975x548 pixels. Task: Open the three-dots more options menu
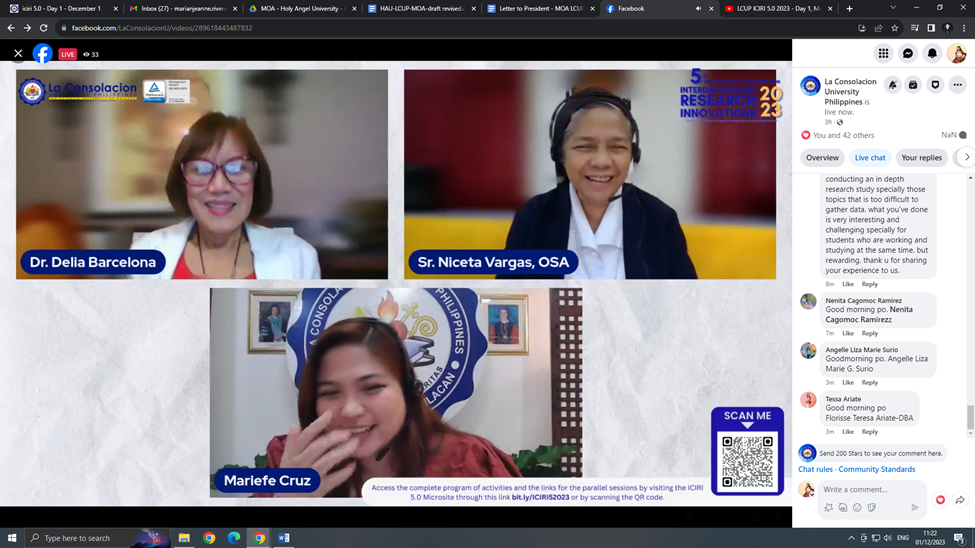(x=957, y=85)
